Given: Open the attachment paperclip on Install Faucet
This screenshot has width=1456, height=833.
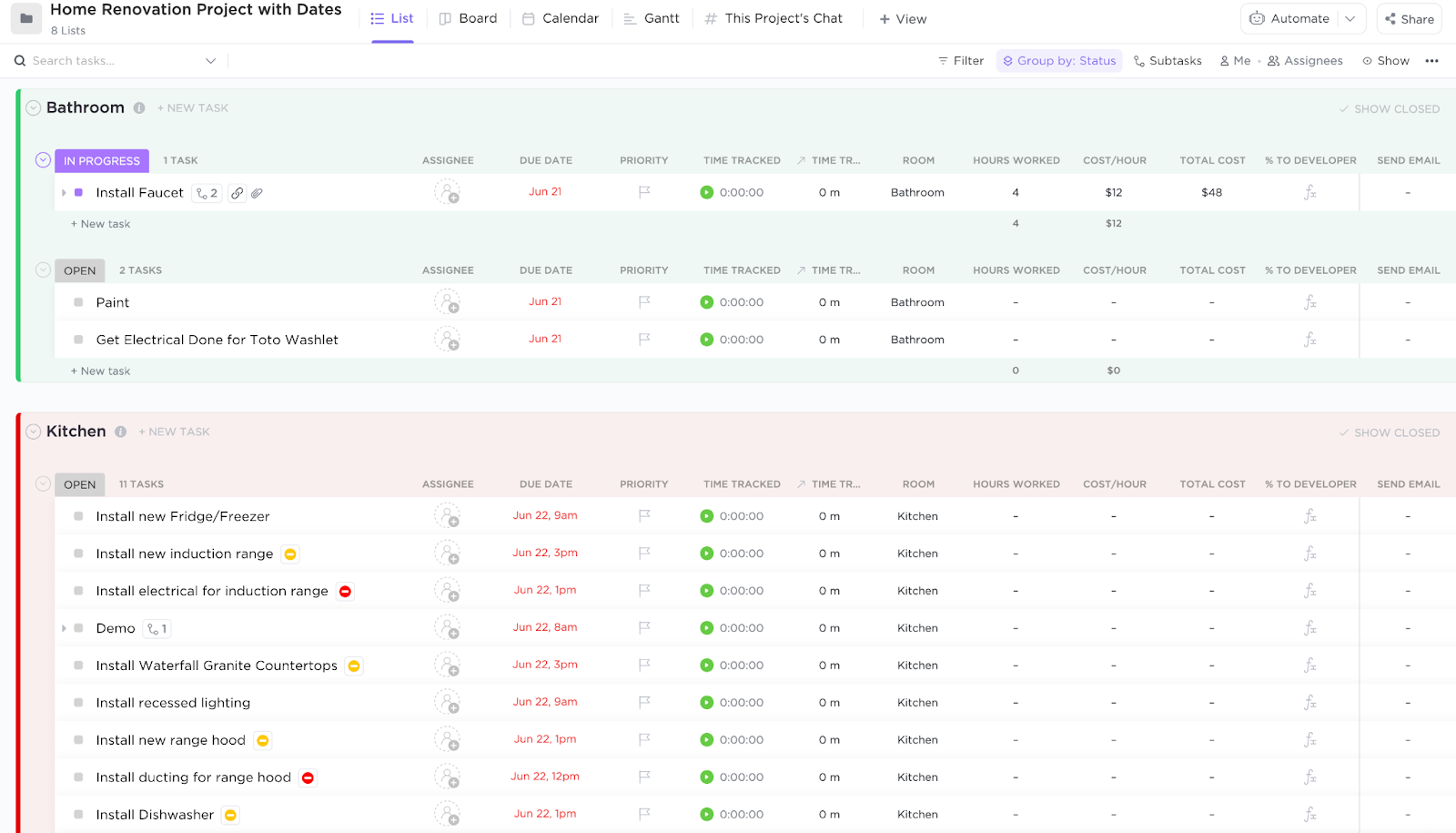Looking at the screenshot, I should pos(257,193).
